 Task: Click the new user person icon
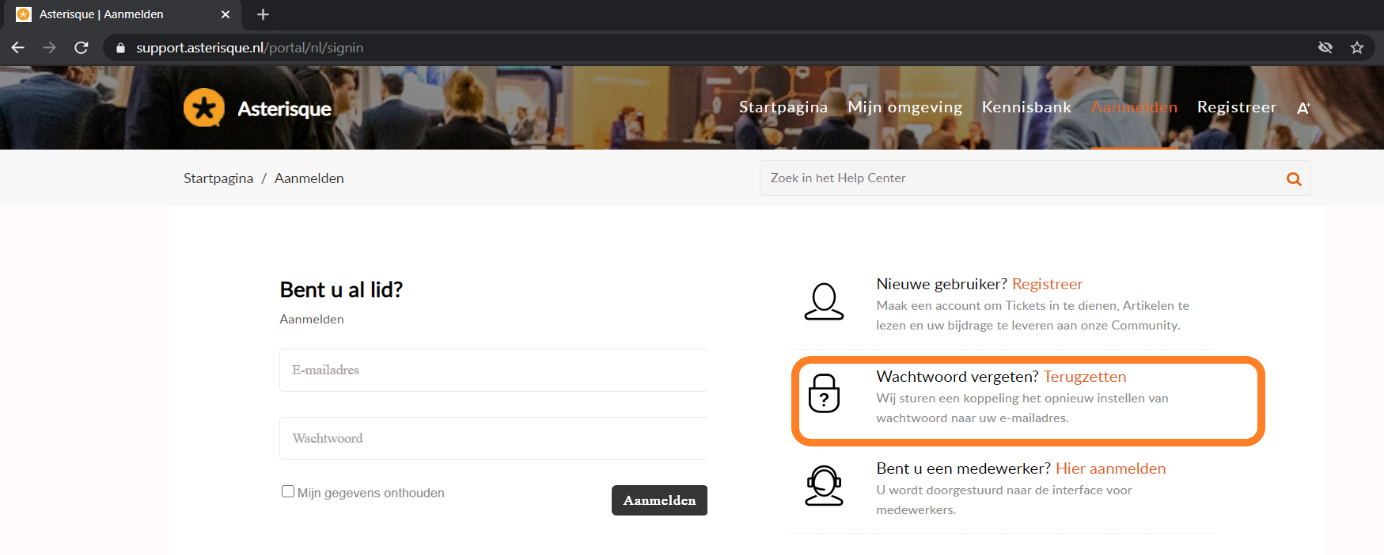pyautogui.click(x=823, y=301)
